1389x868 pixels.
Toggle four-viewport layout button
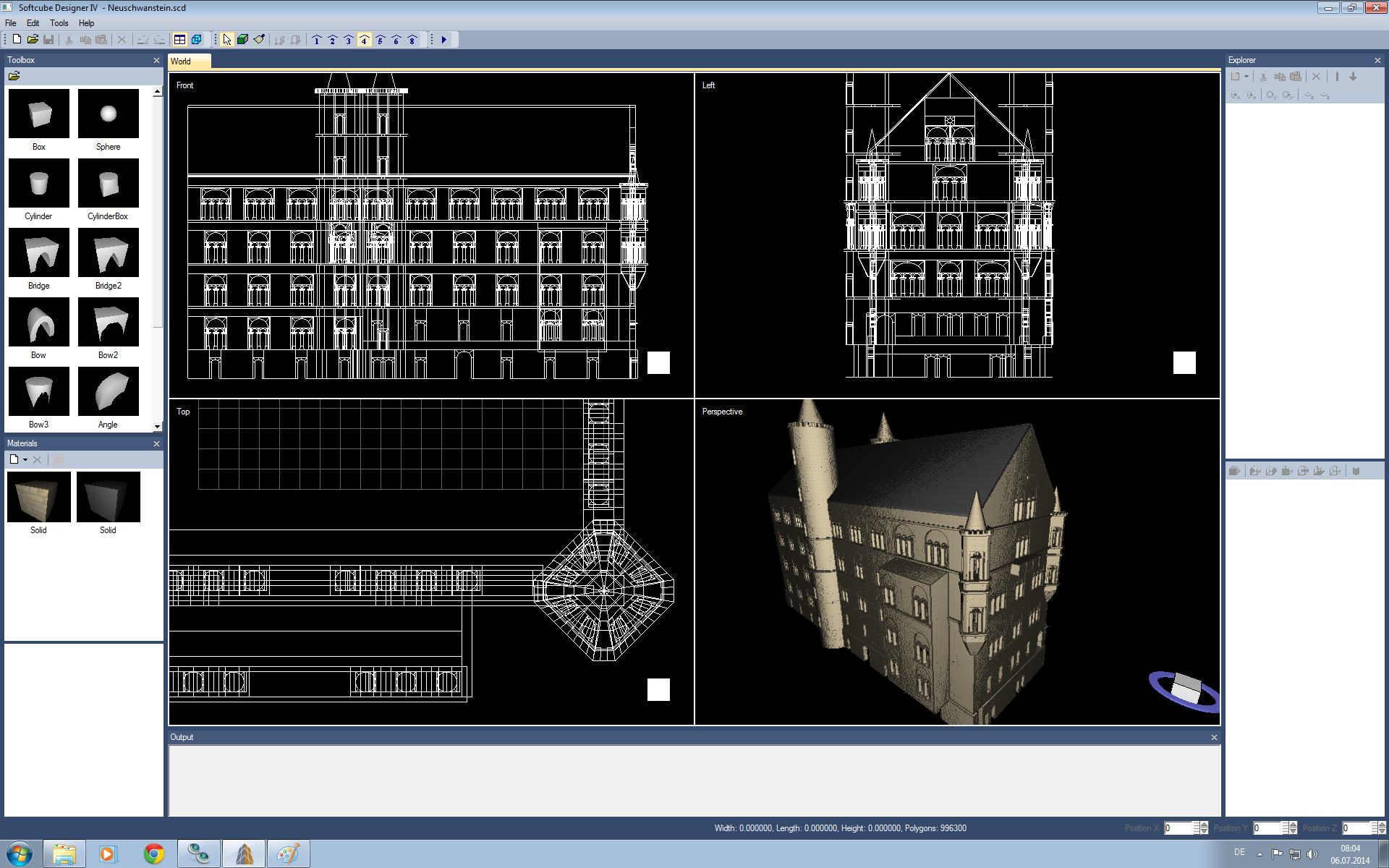[180, 40]
